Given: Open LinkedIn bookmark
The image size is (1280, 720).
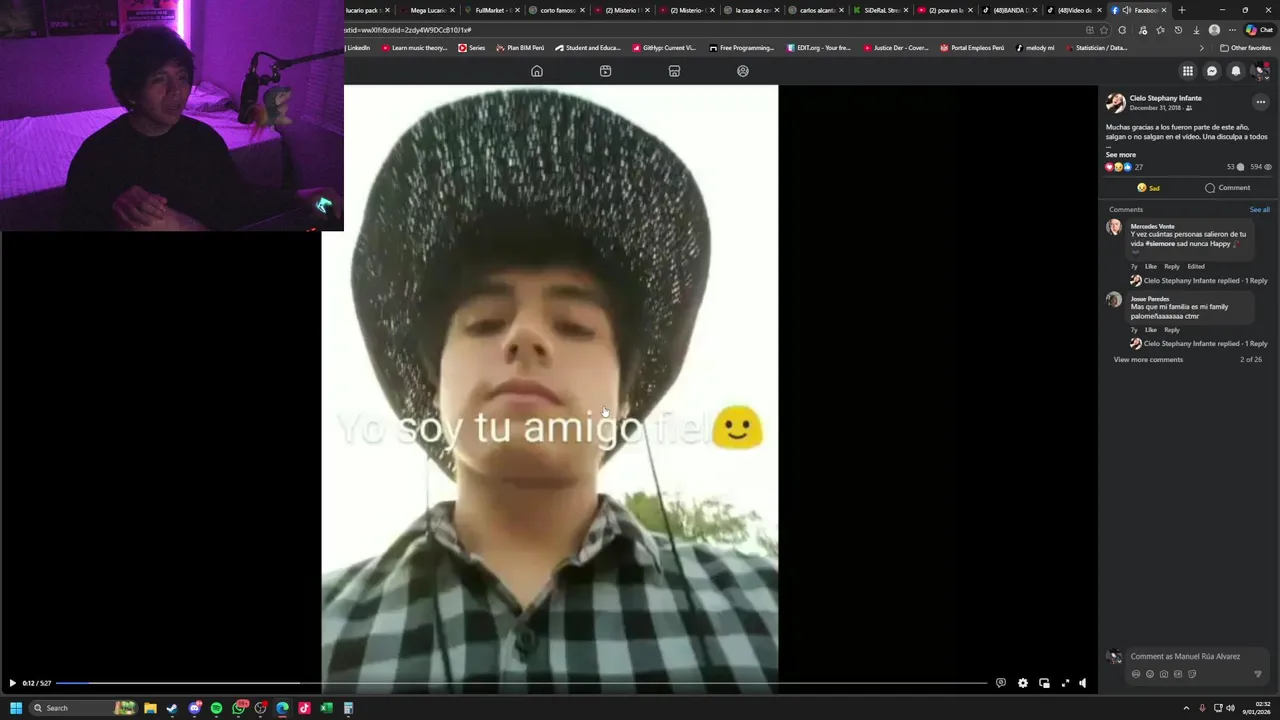Looking at the screenshot, I should [356, 48].
